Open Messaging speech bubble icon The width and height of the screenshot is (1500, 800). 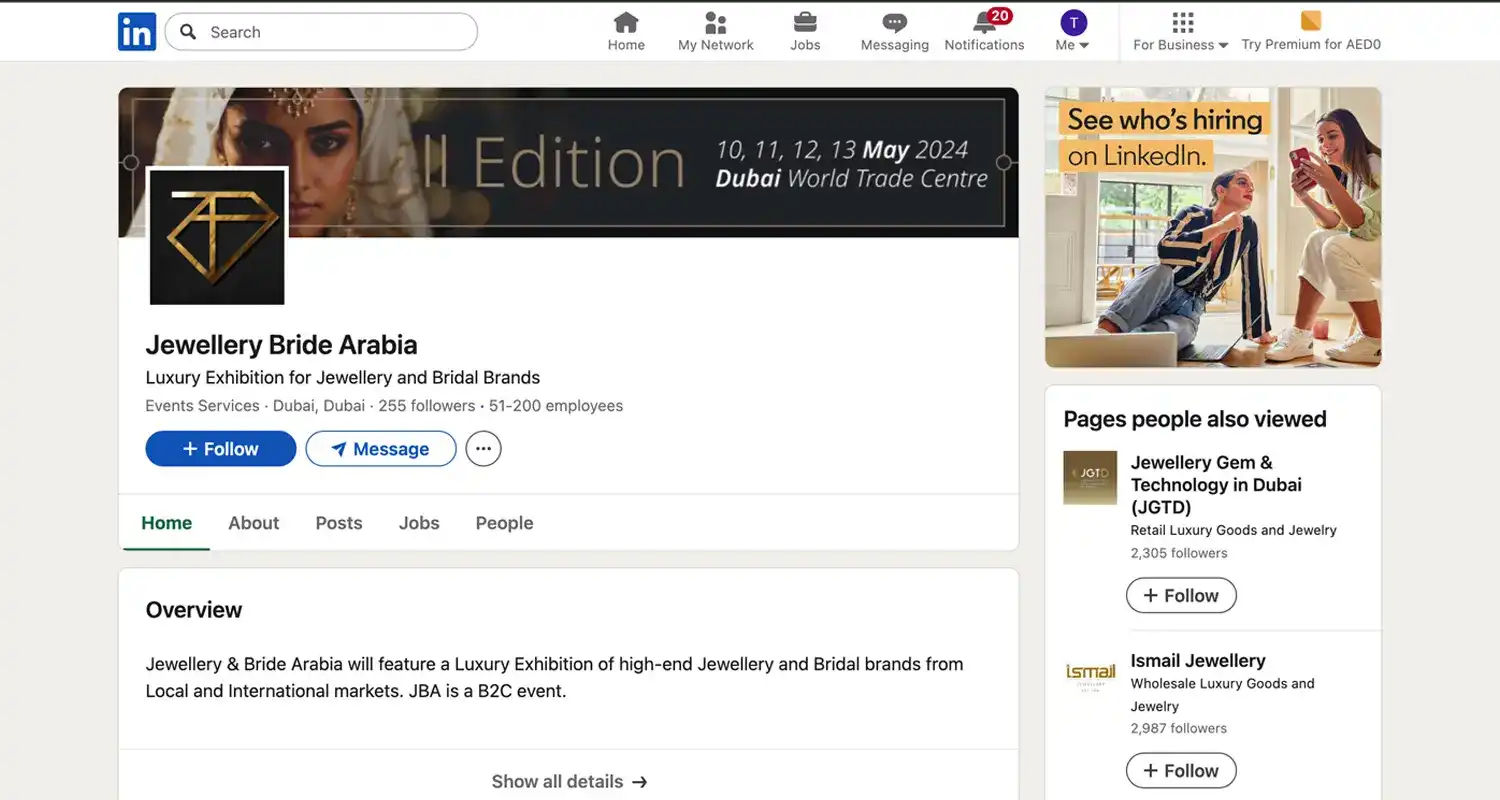click(x=893, y=23)
